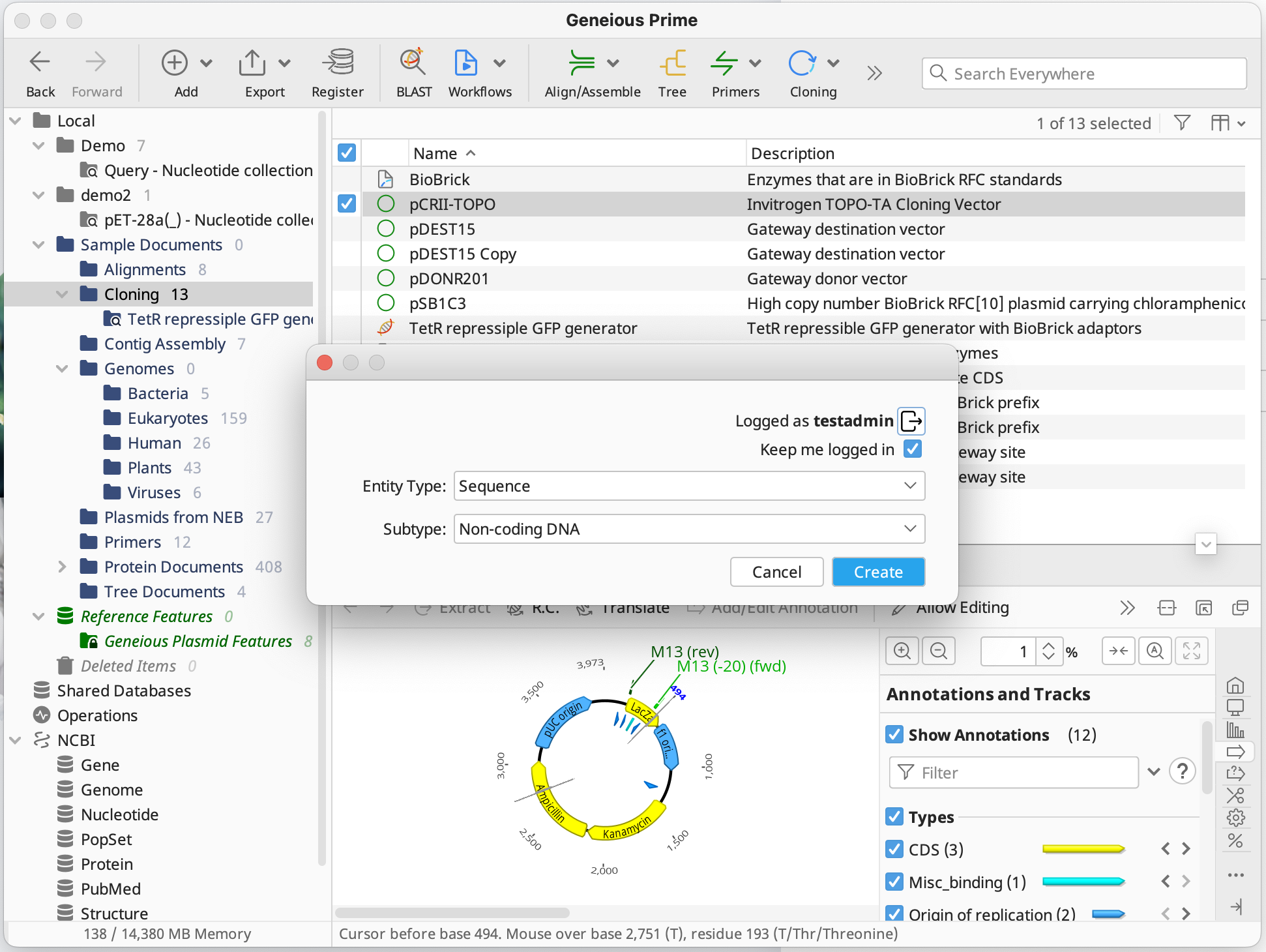Open the BLAST search tool

tap(413, 72)
